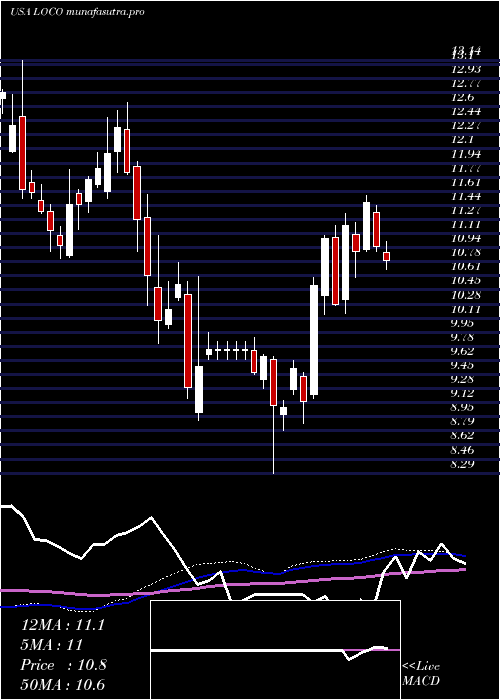Select the 10.61 price axis label
500x700 pixels.
(x=466, y=267)
